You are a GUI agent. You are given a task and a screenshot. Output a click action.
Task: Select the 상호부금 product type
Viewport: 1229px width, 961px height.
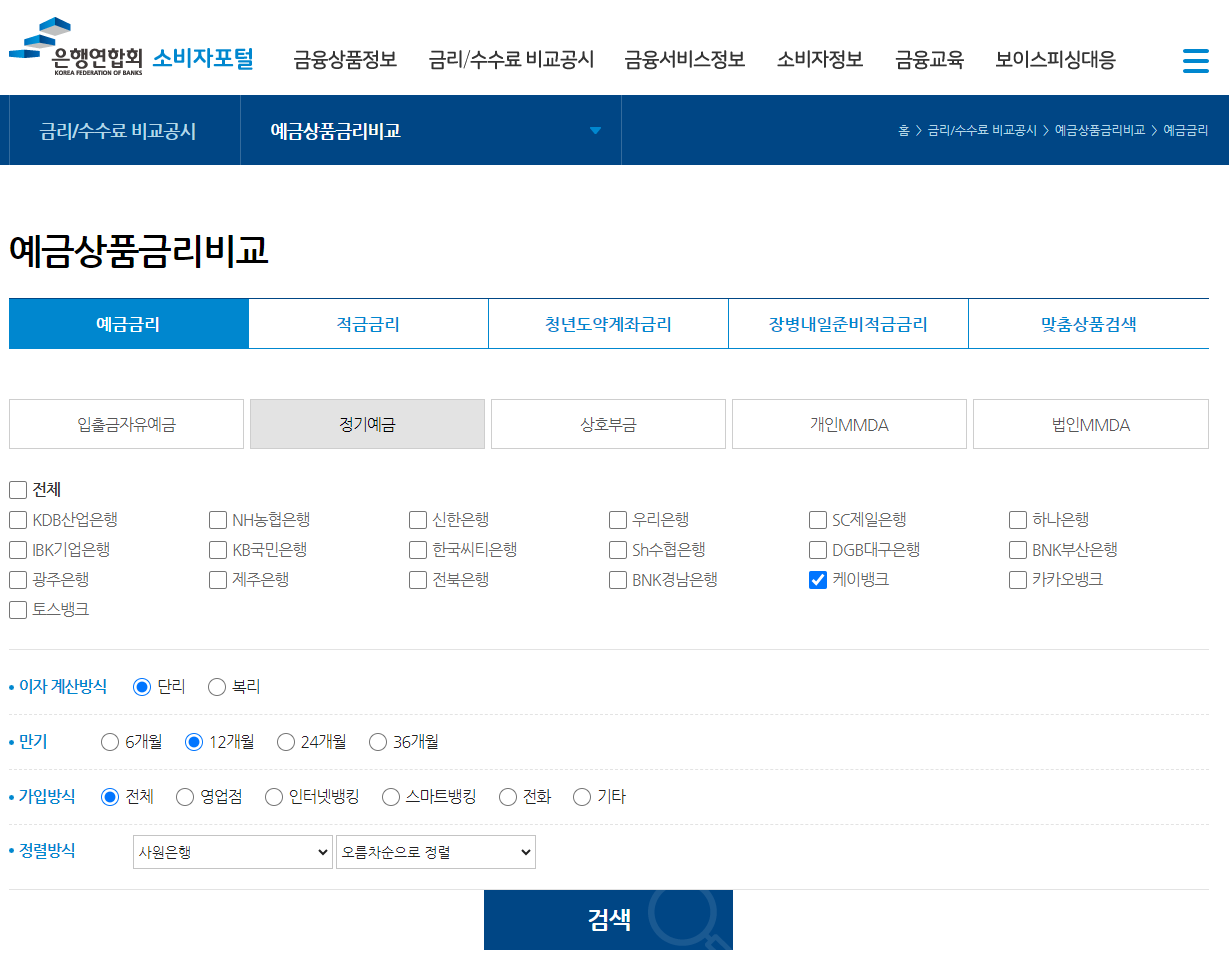pos(608,424)
